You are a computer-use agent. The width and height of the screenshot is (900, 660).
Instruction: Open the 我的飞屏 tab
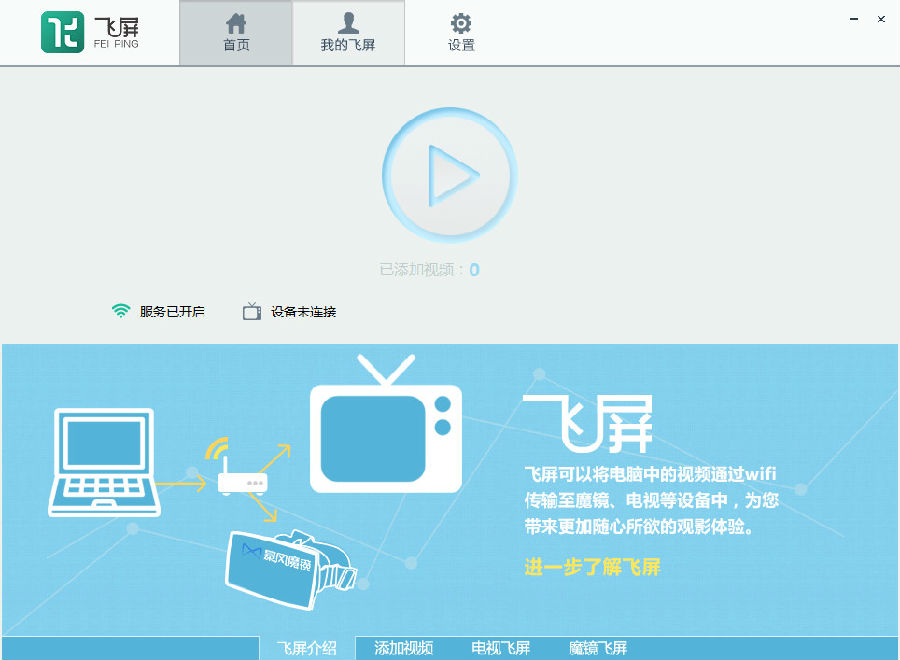click(x=348, y=33)
